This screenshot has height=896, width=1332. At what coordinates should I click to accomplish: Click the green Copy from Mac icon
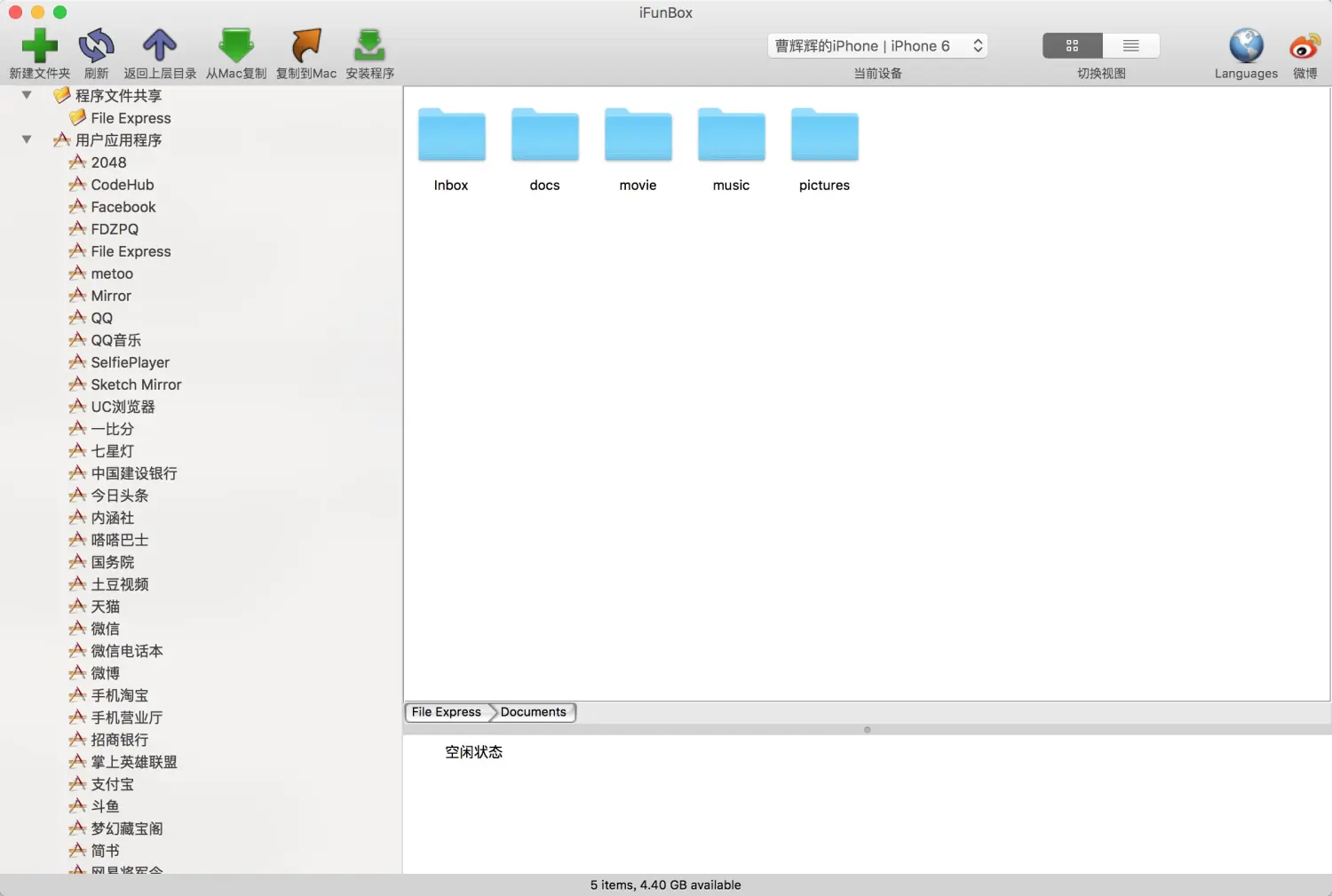236,45
